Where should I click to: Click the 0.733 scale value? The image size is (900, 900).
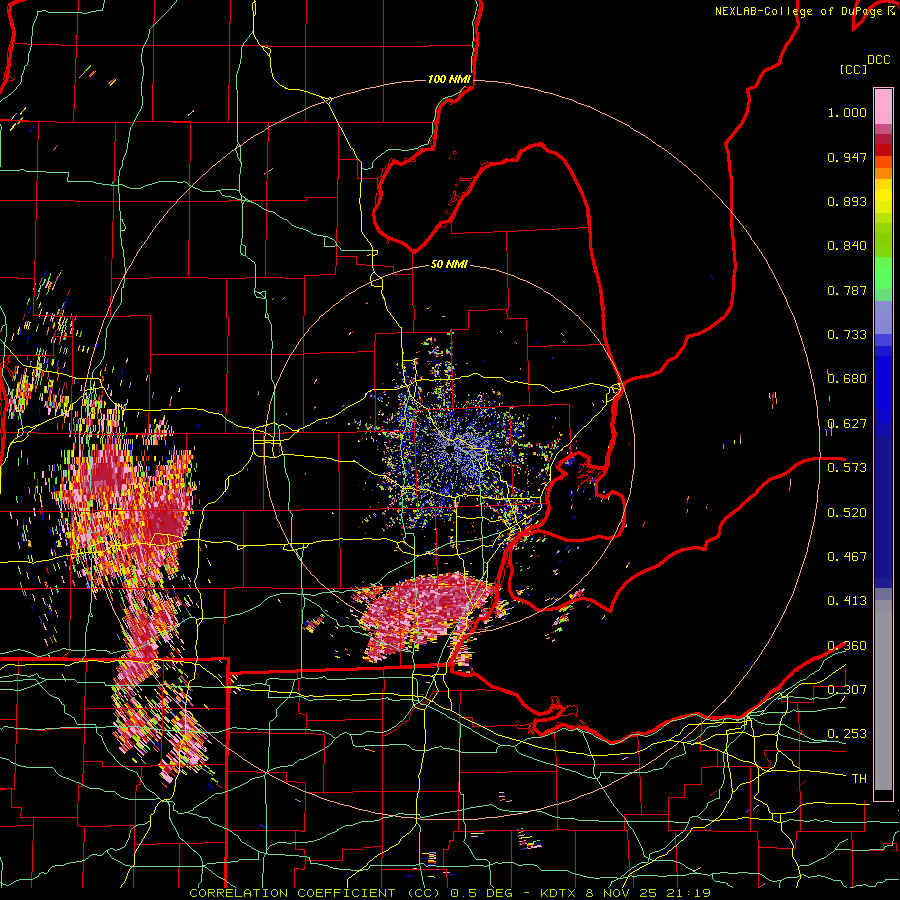(847, 335)
